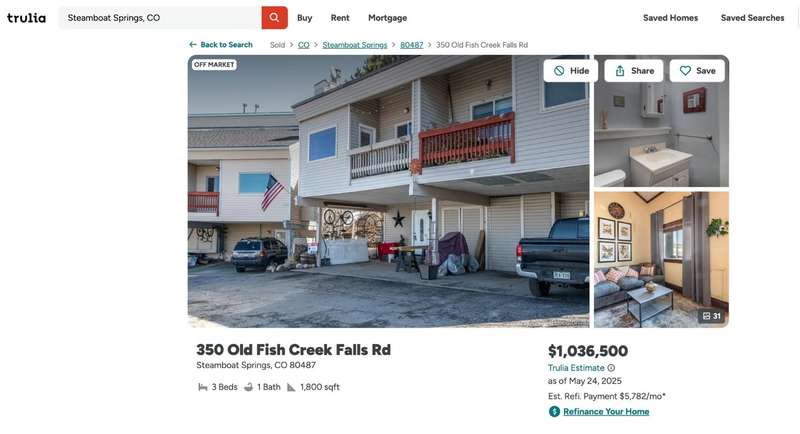
Task: Open the Rent menu
Action: (340, 18)
